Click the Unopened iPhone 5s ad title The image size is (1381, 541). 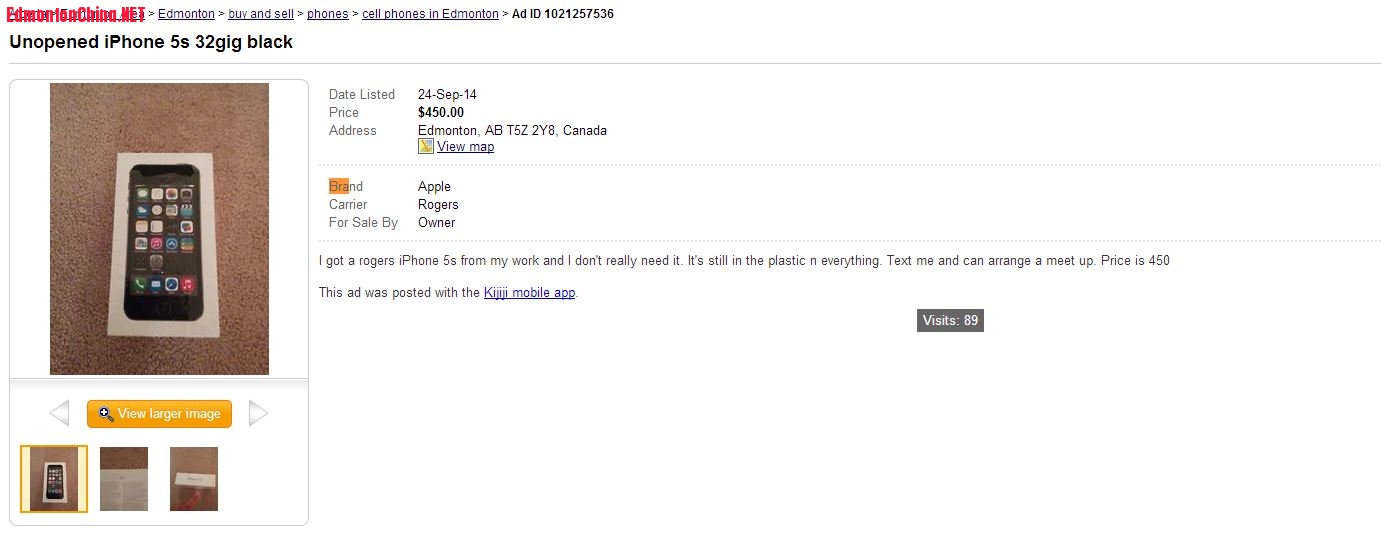pos(151,42)
